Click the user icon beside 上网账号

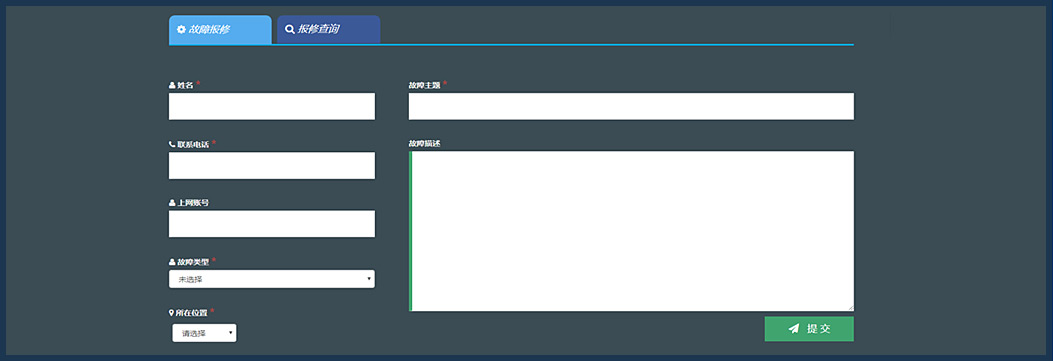coord(172,203)
